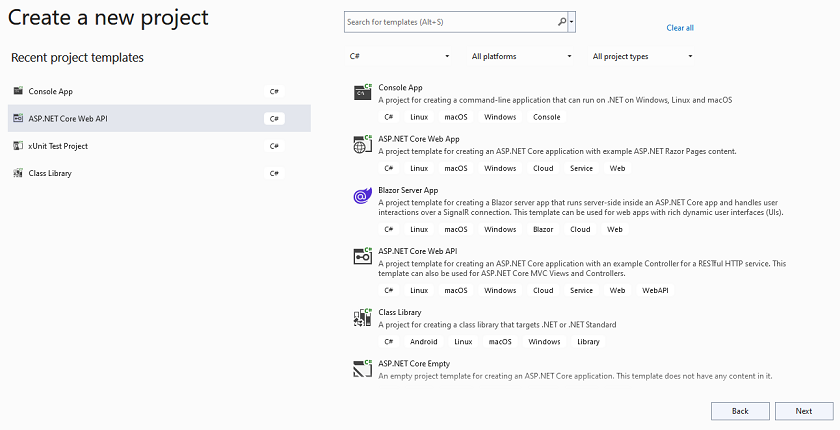Open the C# language filter dropdown
Image resolution: width=840 pixels, height=430 pixels.
coord(399,56)
